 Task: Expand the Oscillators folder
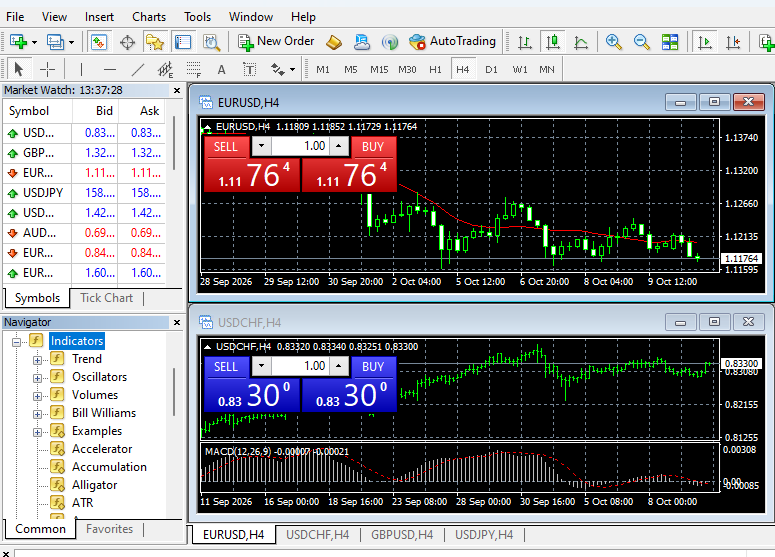(x=37, y=378)
